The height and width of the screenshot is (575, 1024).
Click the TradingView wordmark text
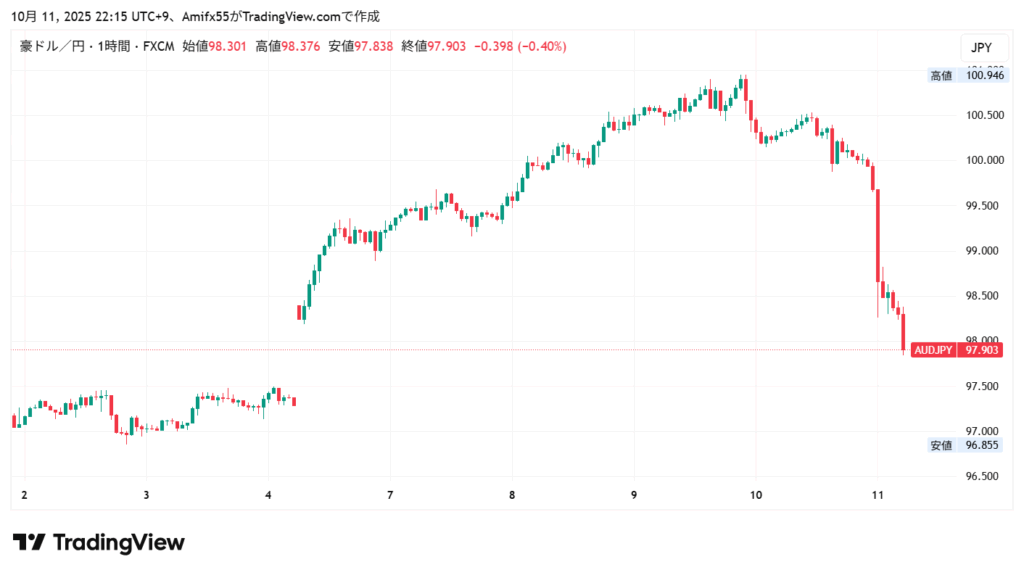(x=118, y=543)
